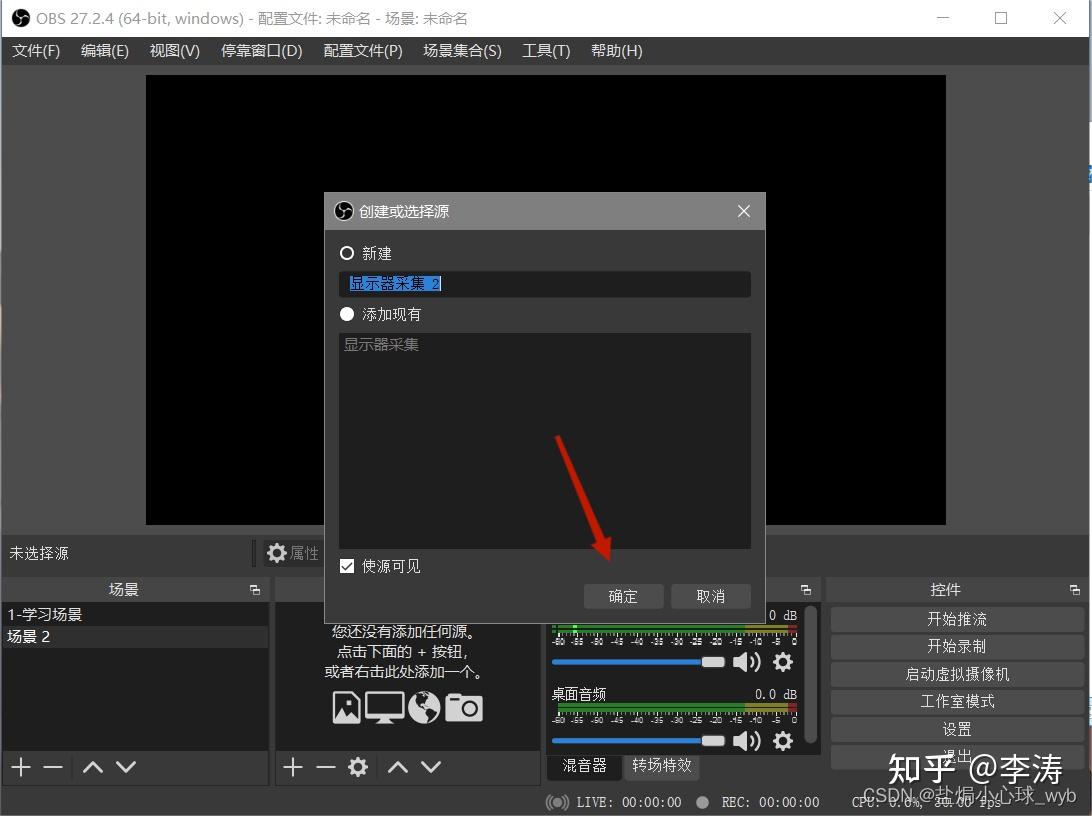Close the 创建或选择源 dialog
The width and height of the screenshot is (1092, 816).
click(744, 211)
